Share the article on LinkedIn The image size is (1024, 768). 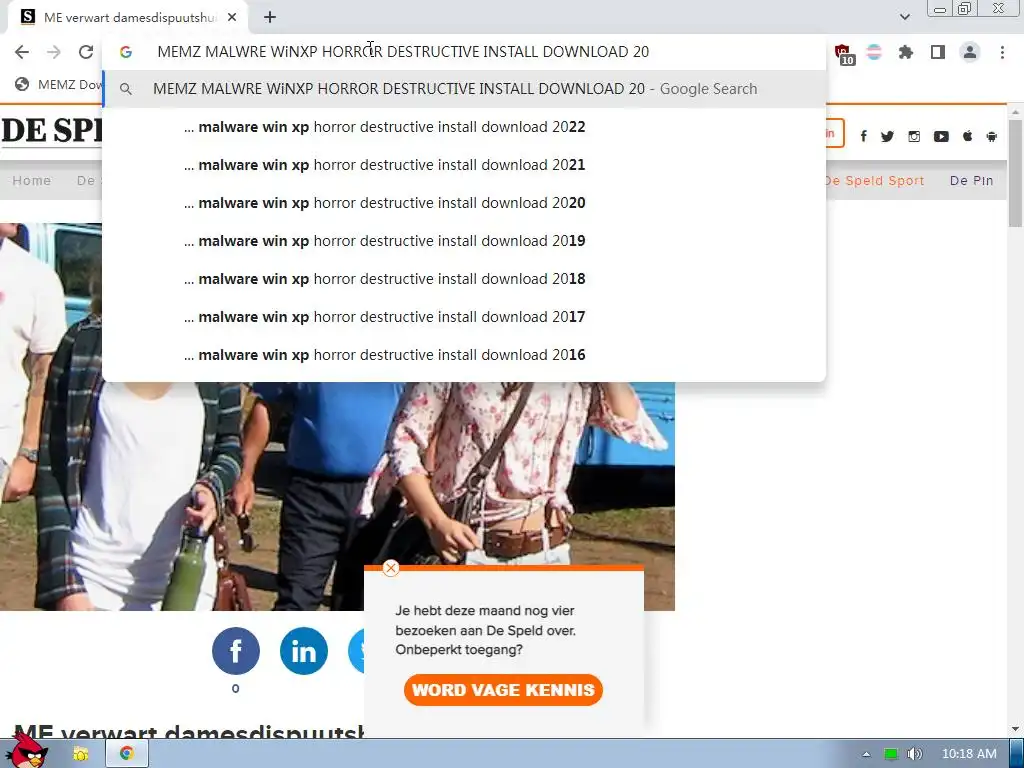(x=304, y=650)
